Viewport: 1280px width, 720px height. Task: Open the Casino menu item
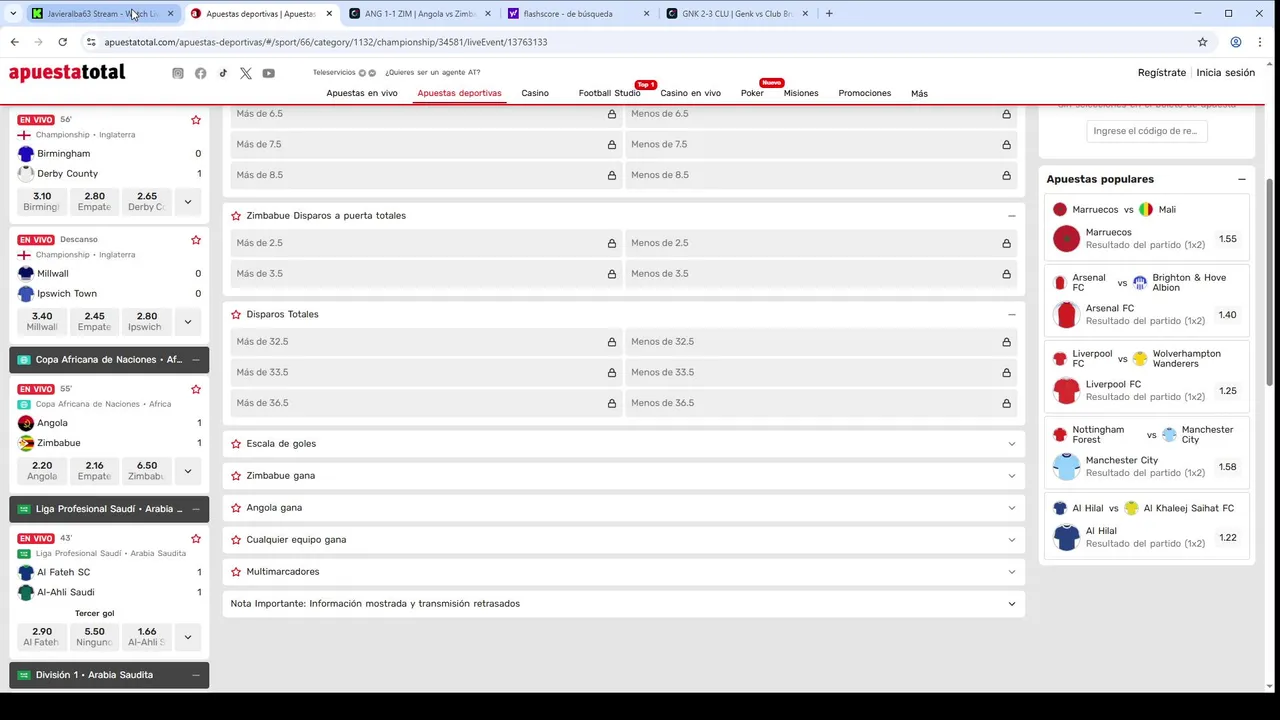pyautogui.click(x=535, y=93)
